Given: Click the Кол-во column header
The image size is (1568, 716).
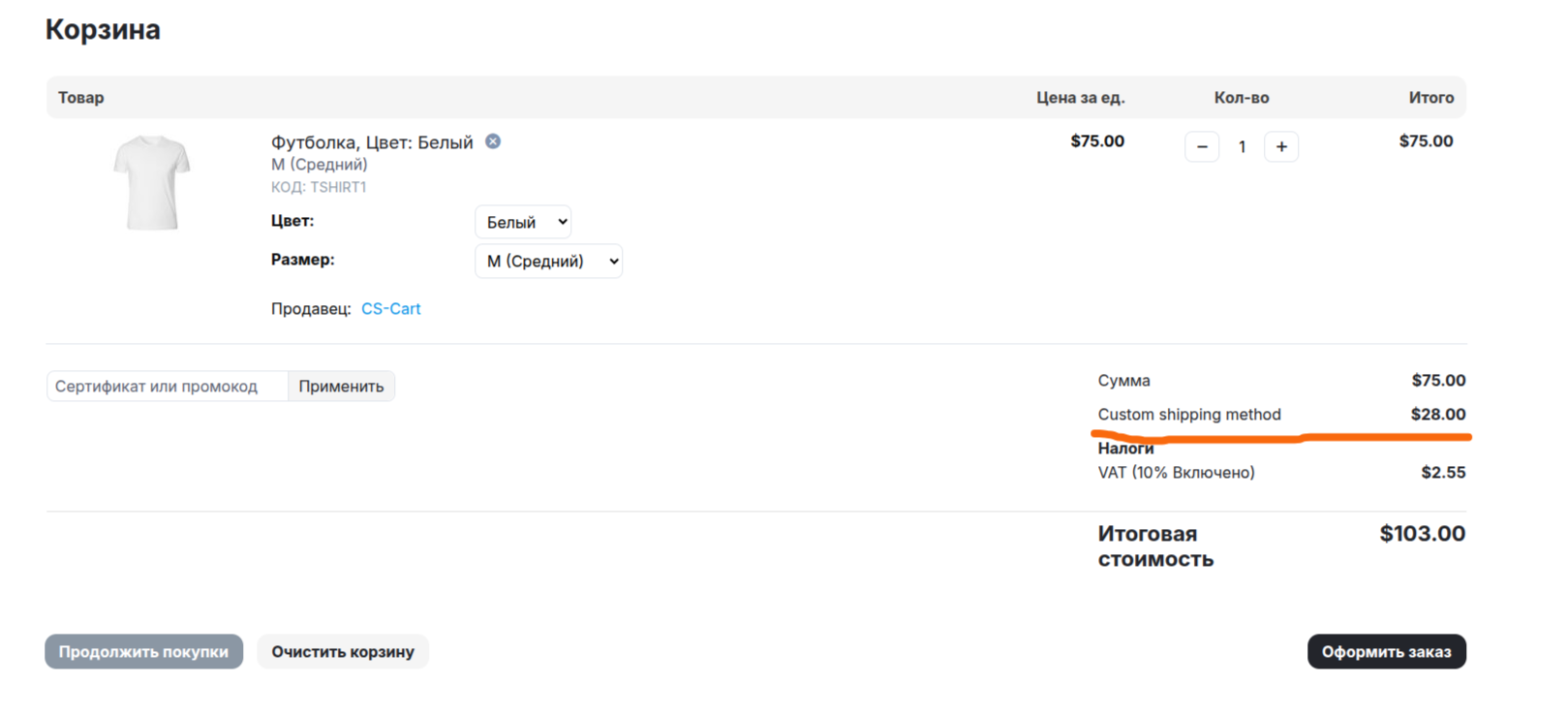Looking at the screenshot, I should (x=1242, y=97).
